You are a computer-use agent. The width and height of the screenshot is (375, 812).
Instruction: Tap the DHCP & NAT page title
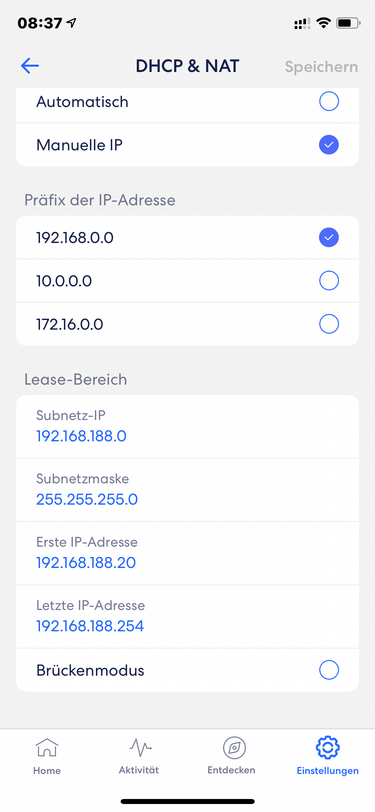(x=188, y=66)
